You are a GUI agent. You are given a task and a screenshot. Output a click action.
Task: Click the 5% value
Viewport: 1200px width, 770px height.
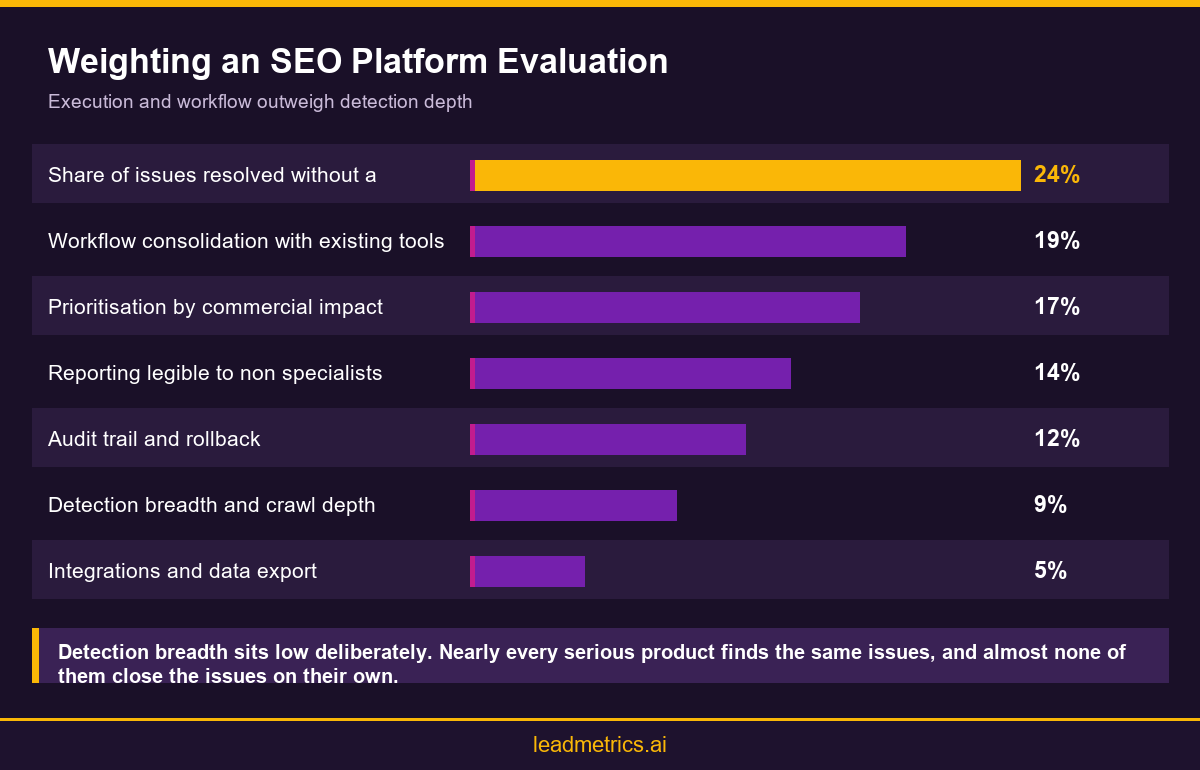click(1050, 571)
